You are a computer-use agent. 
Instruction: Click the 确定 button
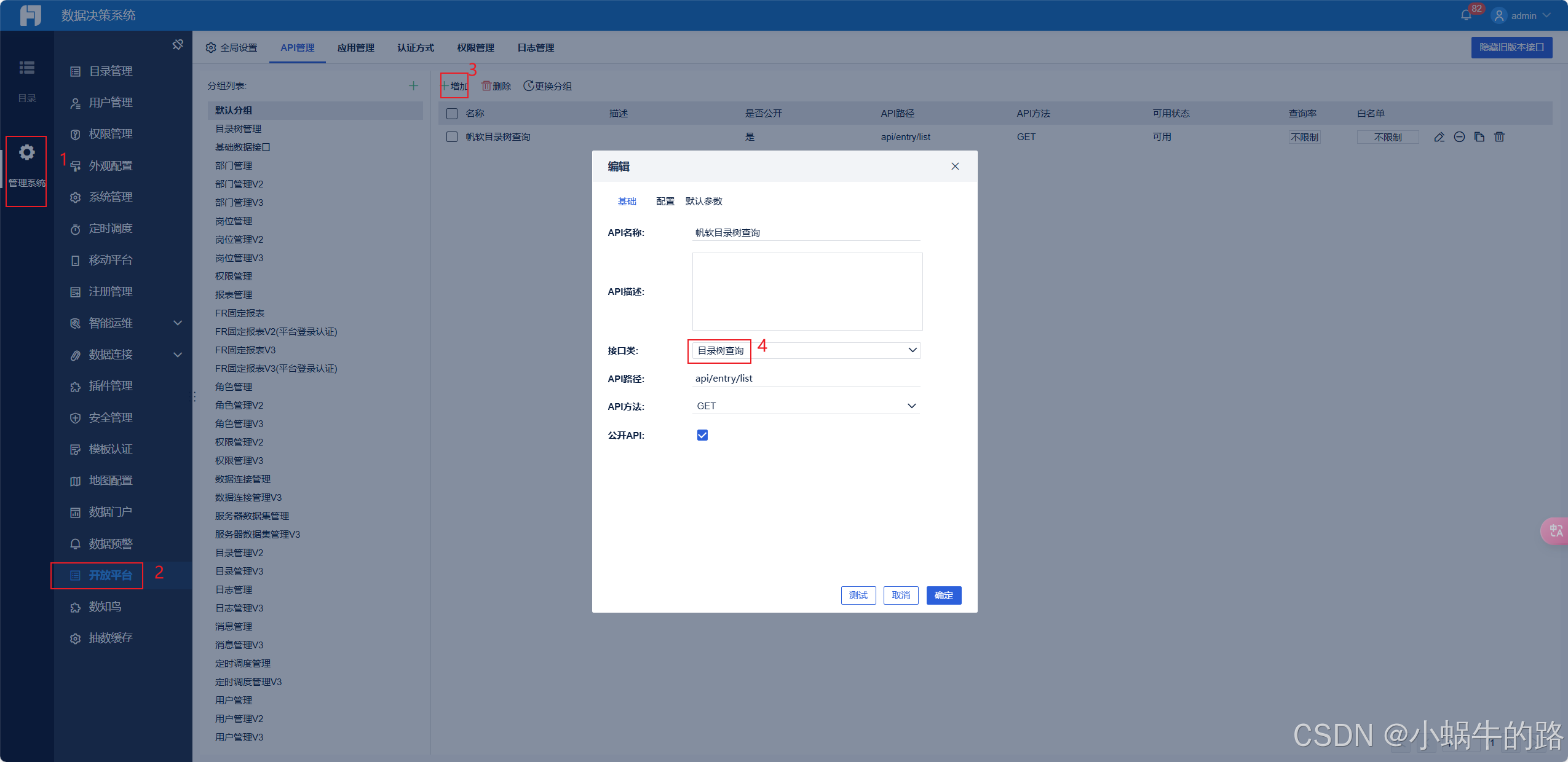(943, 595)
